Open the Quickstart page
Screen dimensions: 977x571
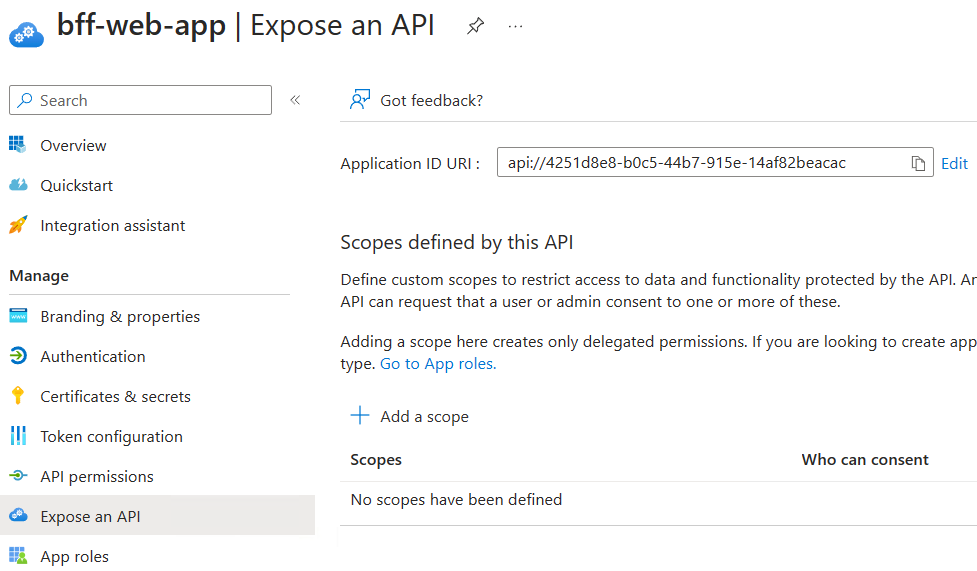77,185
